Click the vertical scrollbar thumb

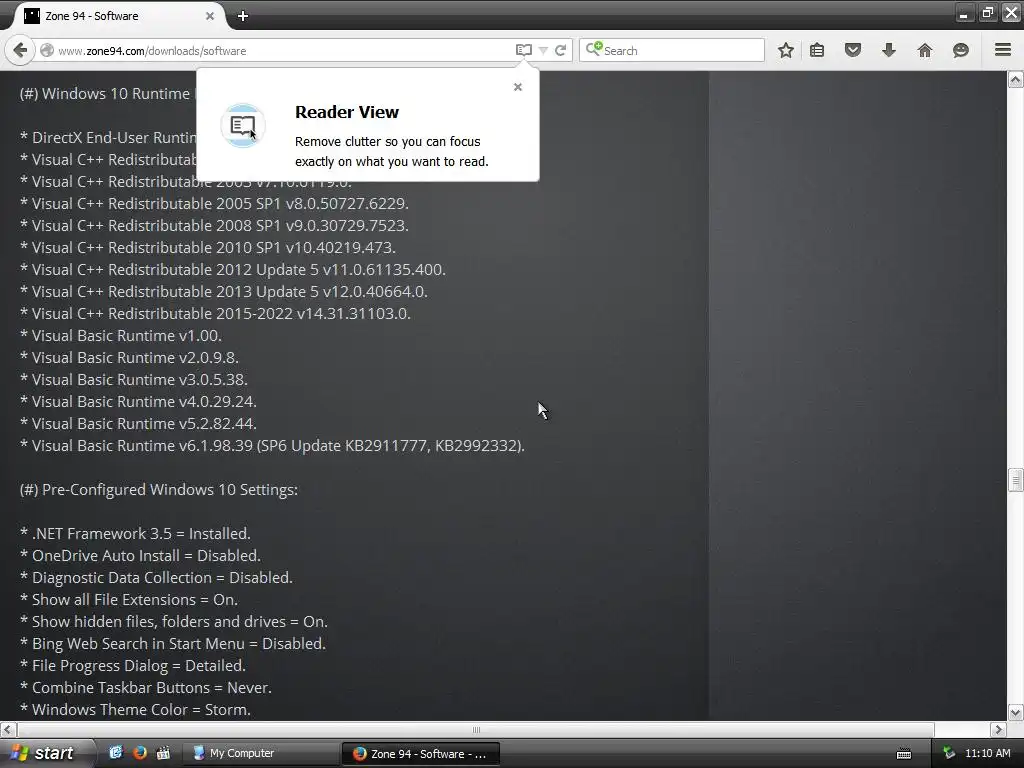(x=1016, y=480)
